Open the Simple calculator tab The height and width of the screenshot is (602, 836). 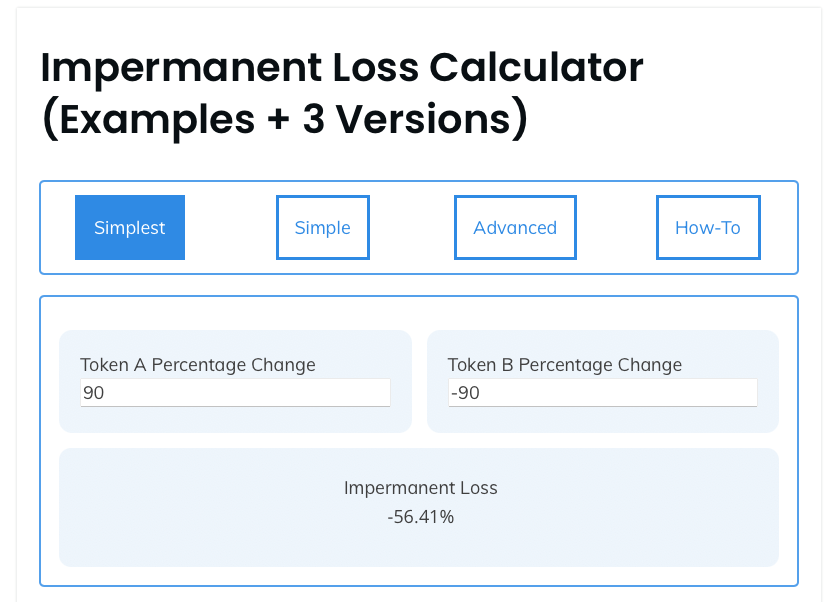(322, 227)
